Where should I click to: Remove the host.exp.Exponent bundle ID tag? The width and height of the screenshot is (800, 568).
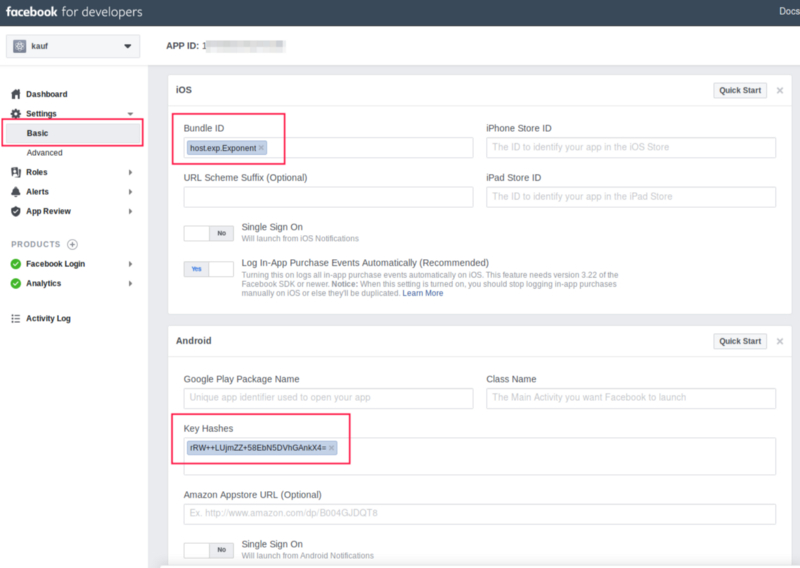261,148
